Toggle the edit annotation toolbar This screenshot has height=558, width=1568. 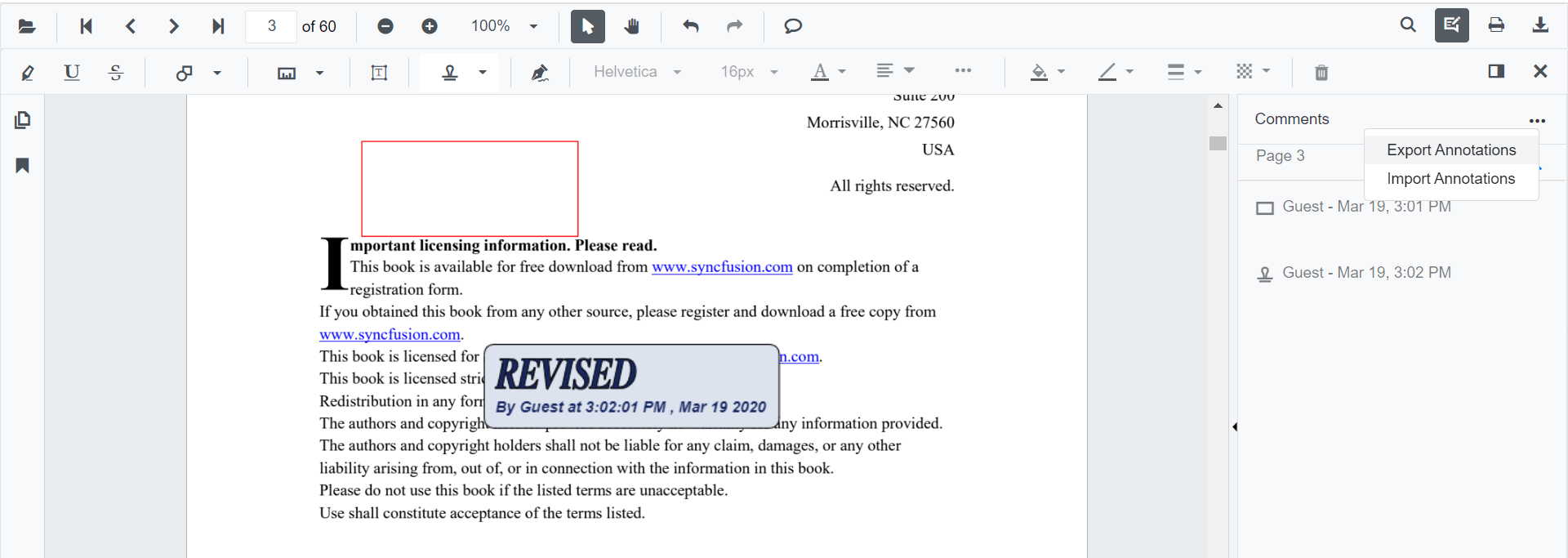coord(1451,25)
